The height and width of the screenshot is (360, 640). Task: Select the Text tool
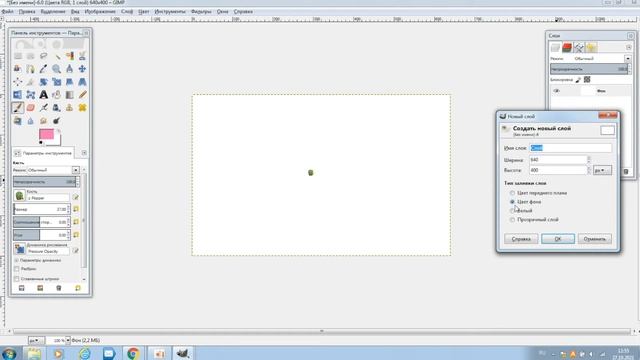tap(44, 95)
